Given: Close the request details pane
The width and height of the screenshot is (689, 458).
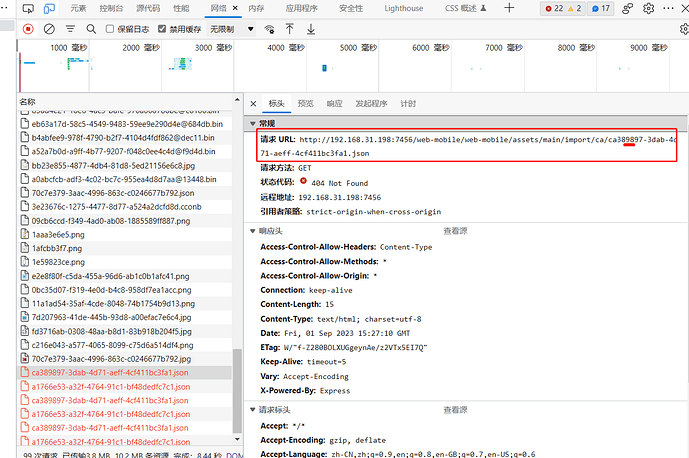Looking at the screenshot, I should coord(253,104).
